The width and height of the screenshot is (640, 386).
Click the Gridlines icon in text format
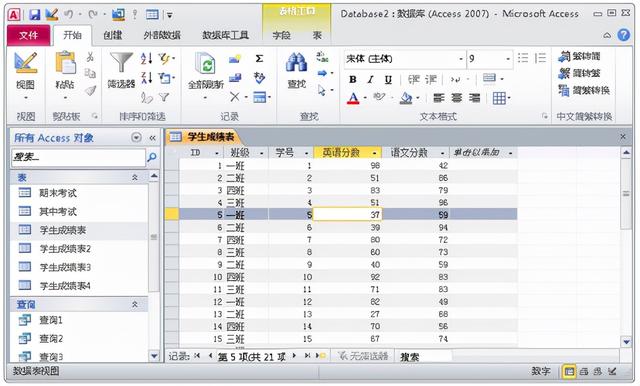(499, 98)
